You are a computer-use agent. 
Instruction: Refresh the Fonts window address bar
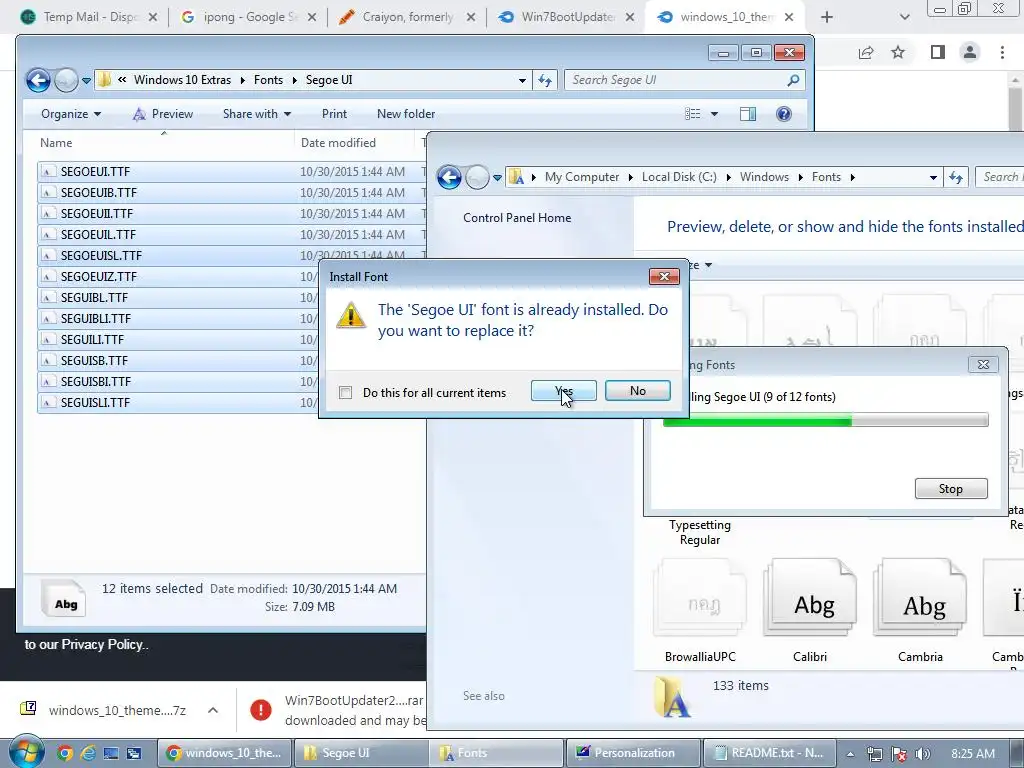coord(956,177)
